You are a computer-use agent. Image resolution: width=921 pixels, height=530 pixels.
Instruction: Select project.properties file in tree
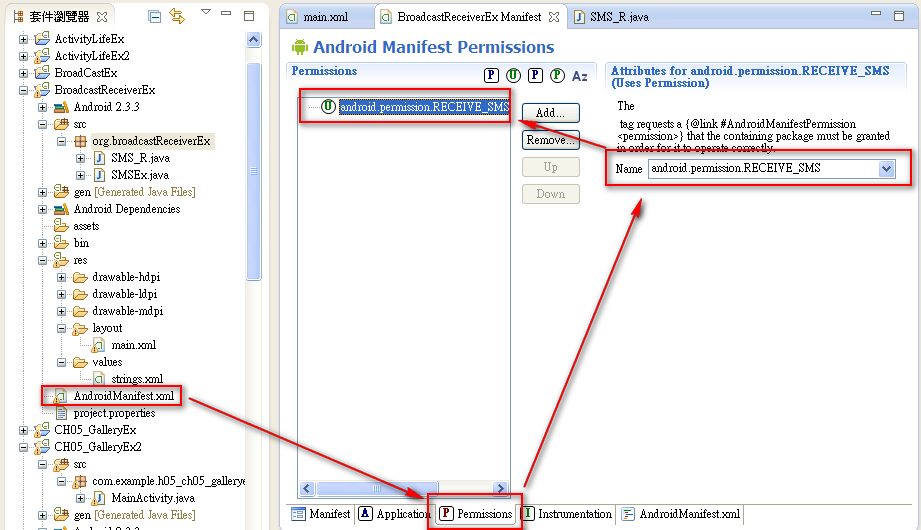pos(114,413)
